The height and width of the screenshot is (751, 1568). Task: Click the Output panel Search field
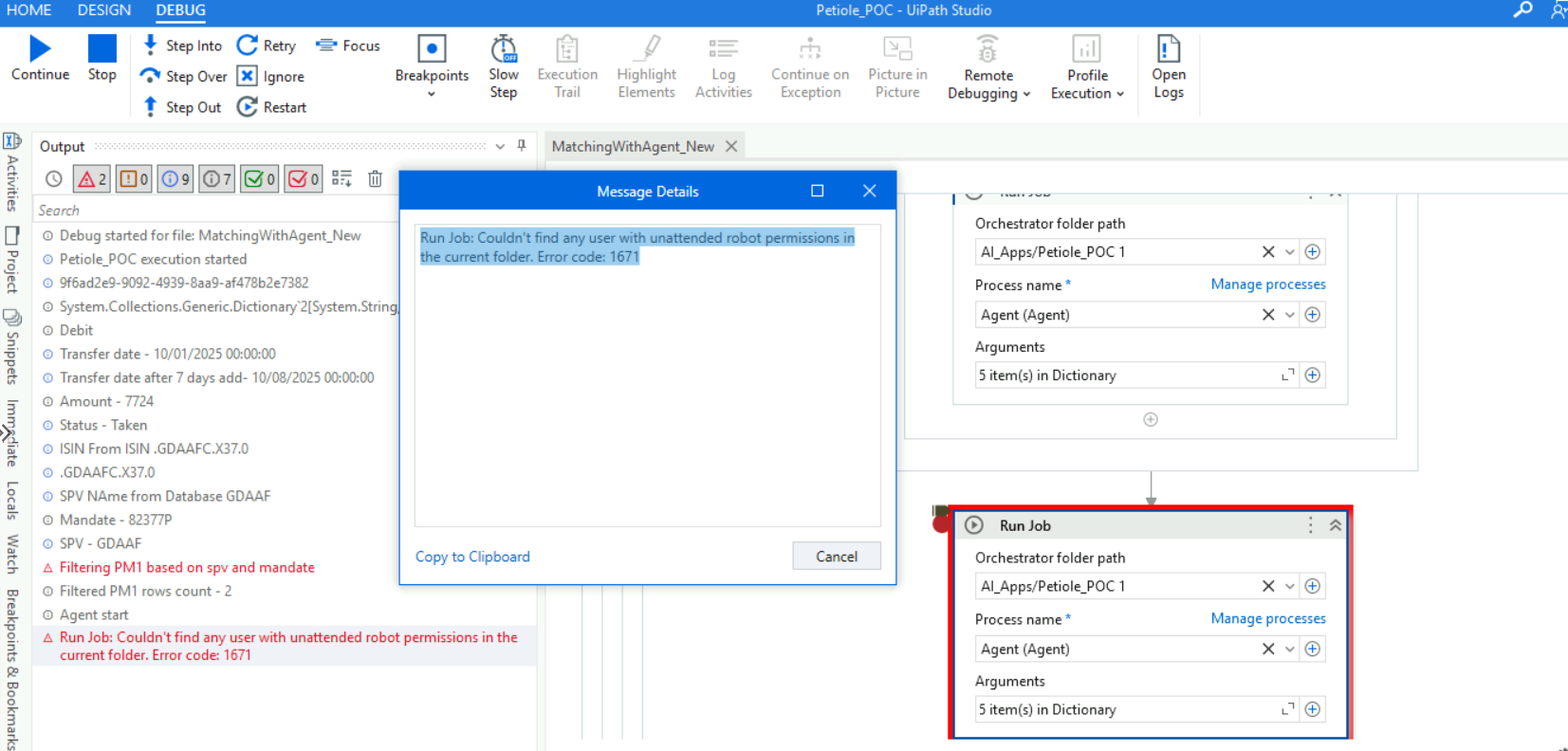(x=216, y=211)
